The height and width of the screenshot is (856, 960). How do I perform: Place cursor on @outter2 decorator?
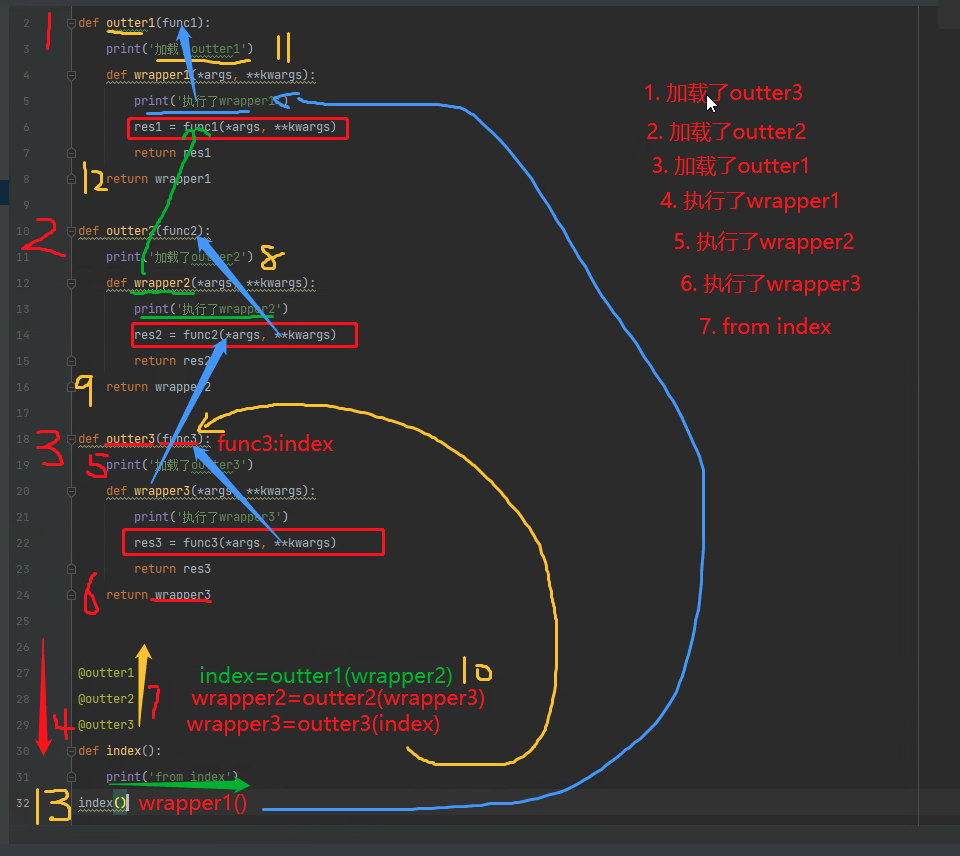[106, 699]
